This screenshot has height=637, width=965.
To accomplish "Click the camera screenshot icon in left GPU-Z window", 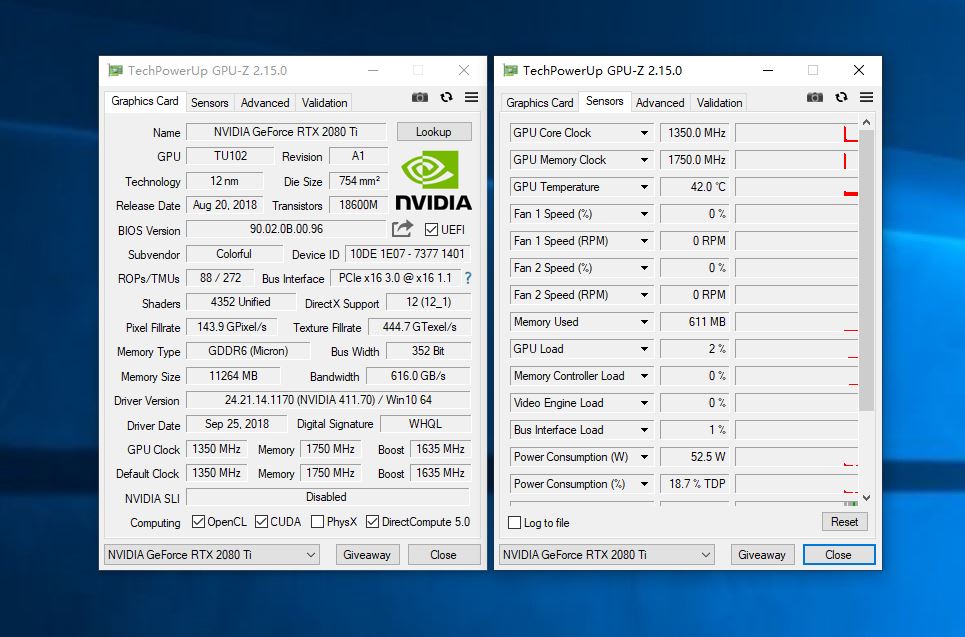I will (x=420, y=97).
